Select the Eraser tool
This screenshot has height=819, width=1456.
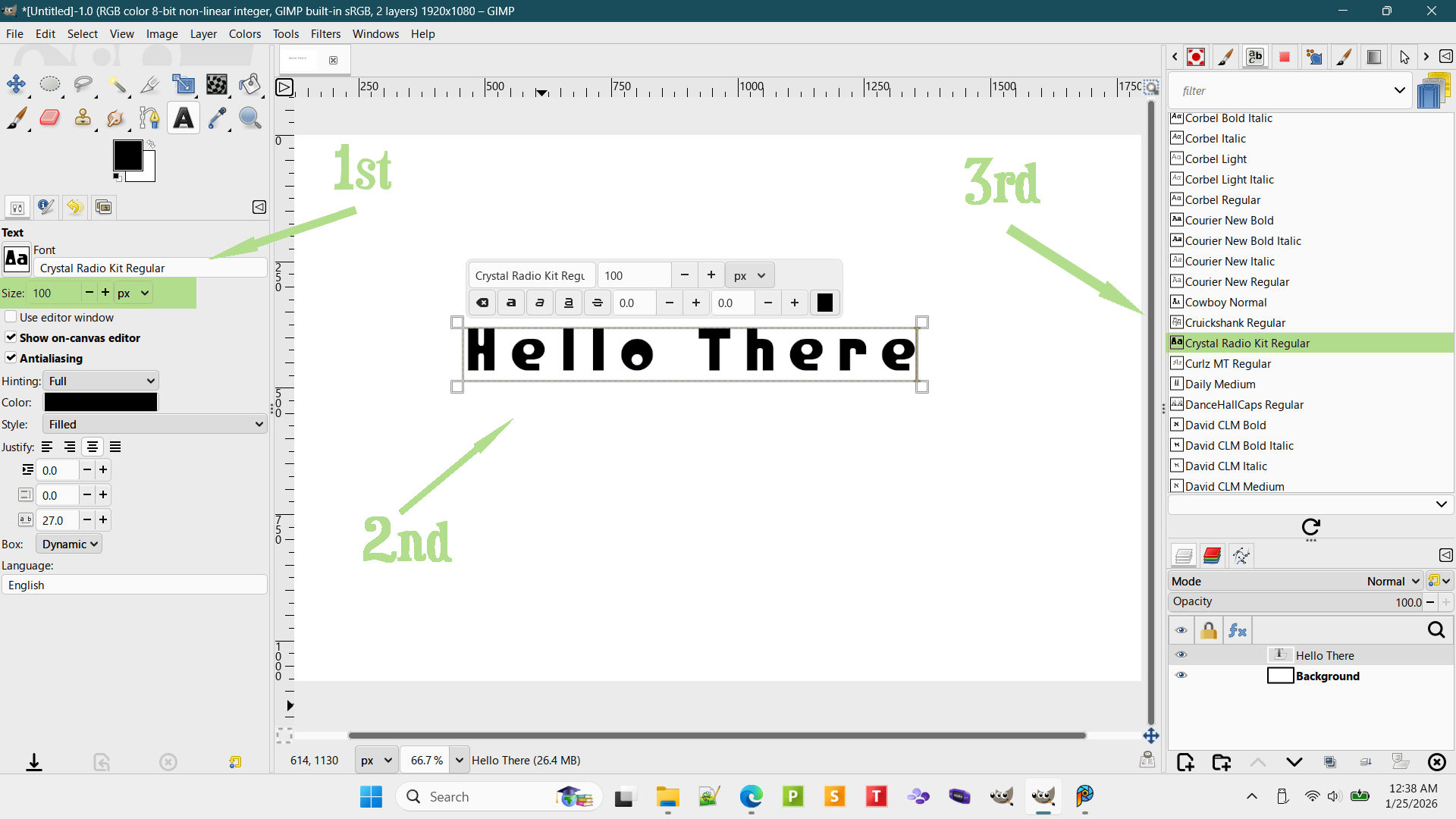click(x=50, y=118)
